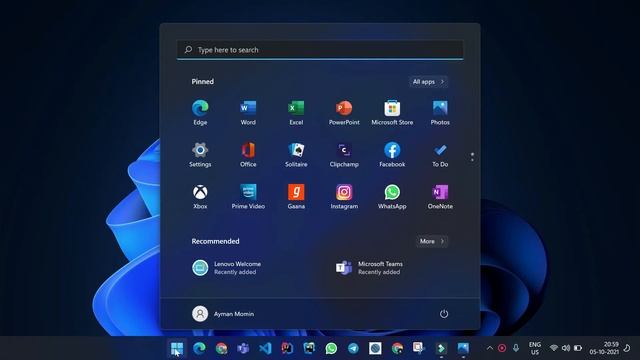Launch the Xbox app
The width and height of the screenshot is (640, 360).
click(200, 197)
